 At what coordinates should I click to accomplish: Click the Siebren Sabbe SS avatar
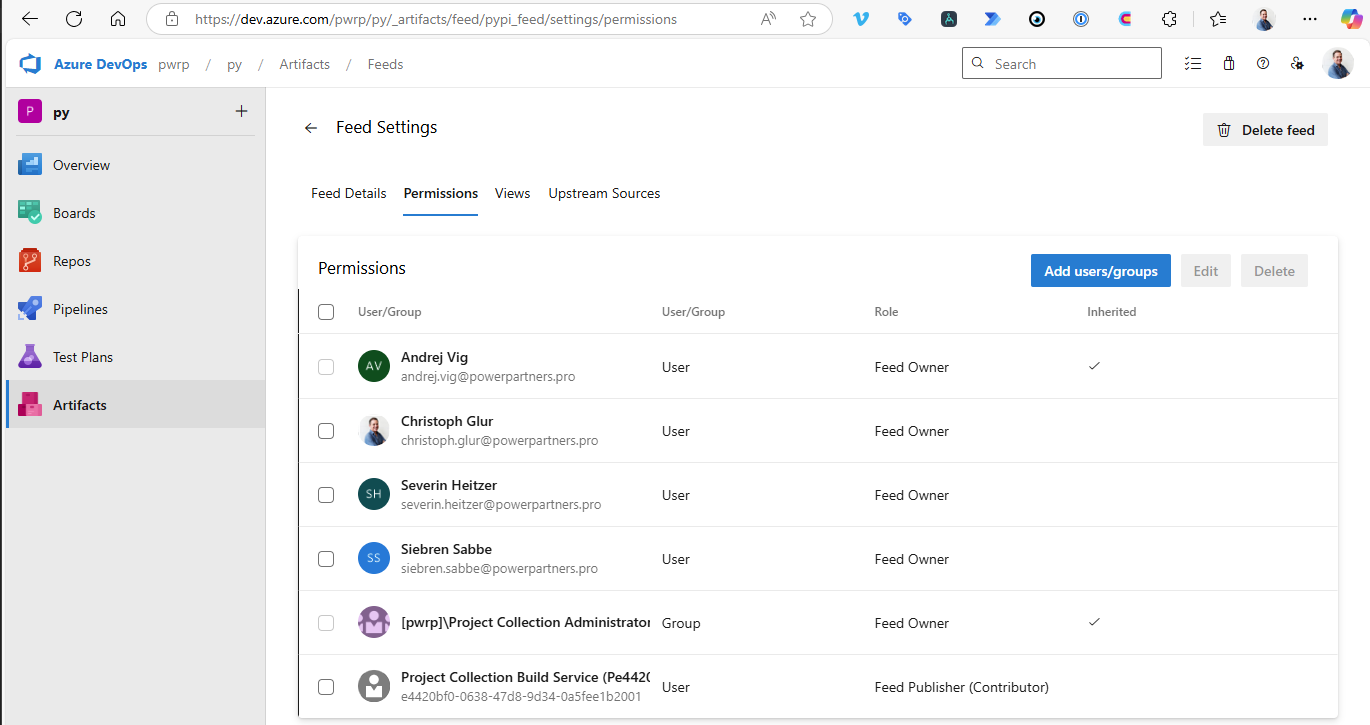click(x=373, y=558)
